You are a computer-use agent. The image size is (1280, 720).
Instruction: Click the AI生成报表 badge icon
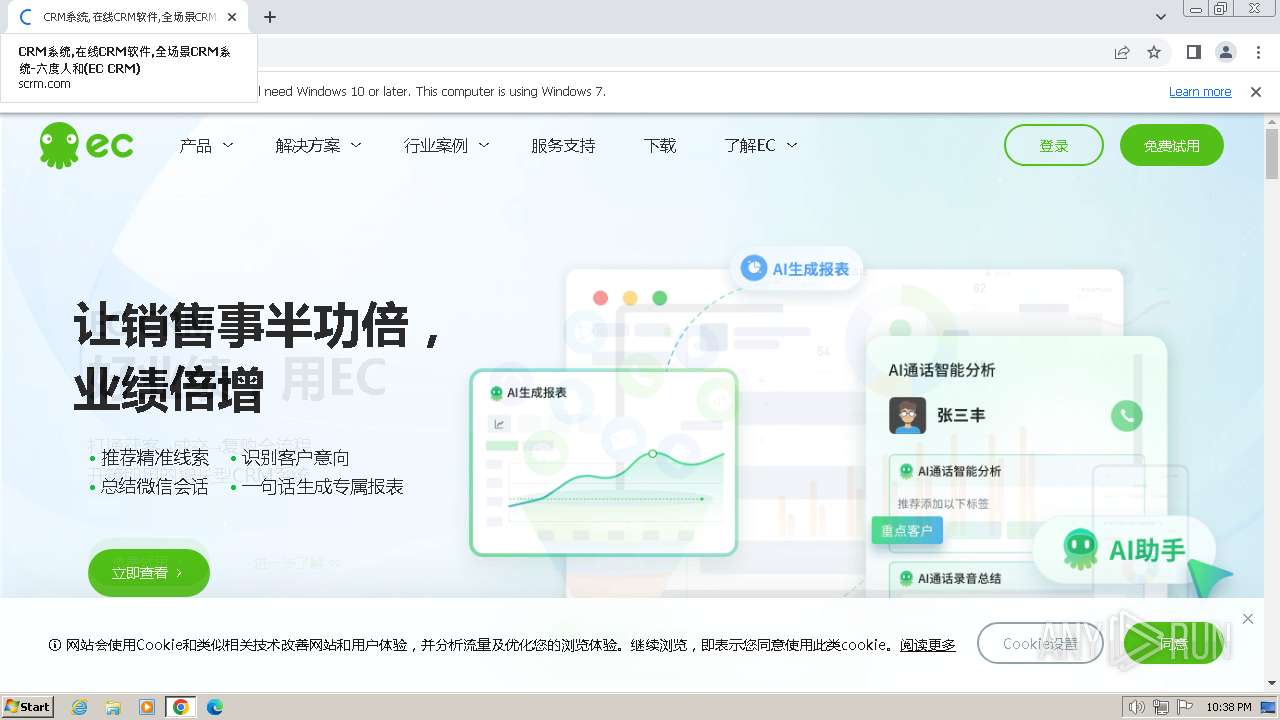(x=753, y=268)
